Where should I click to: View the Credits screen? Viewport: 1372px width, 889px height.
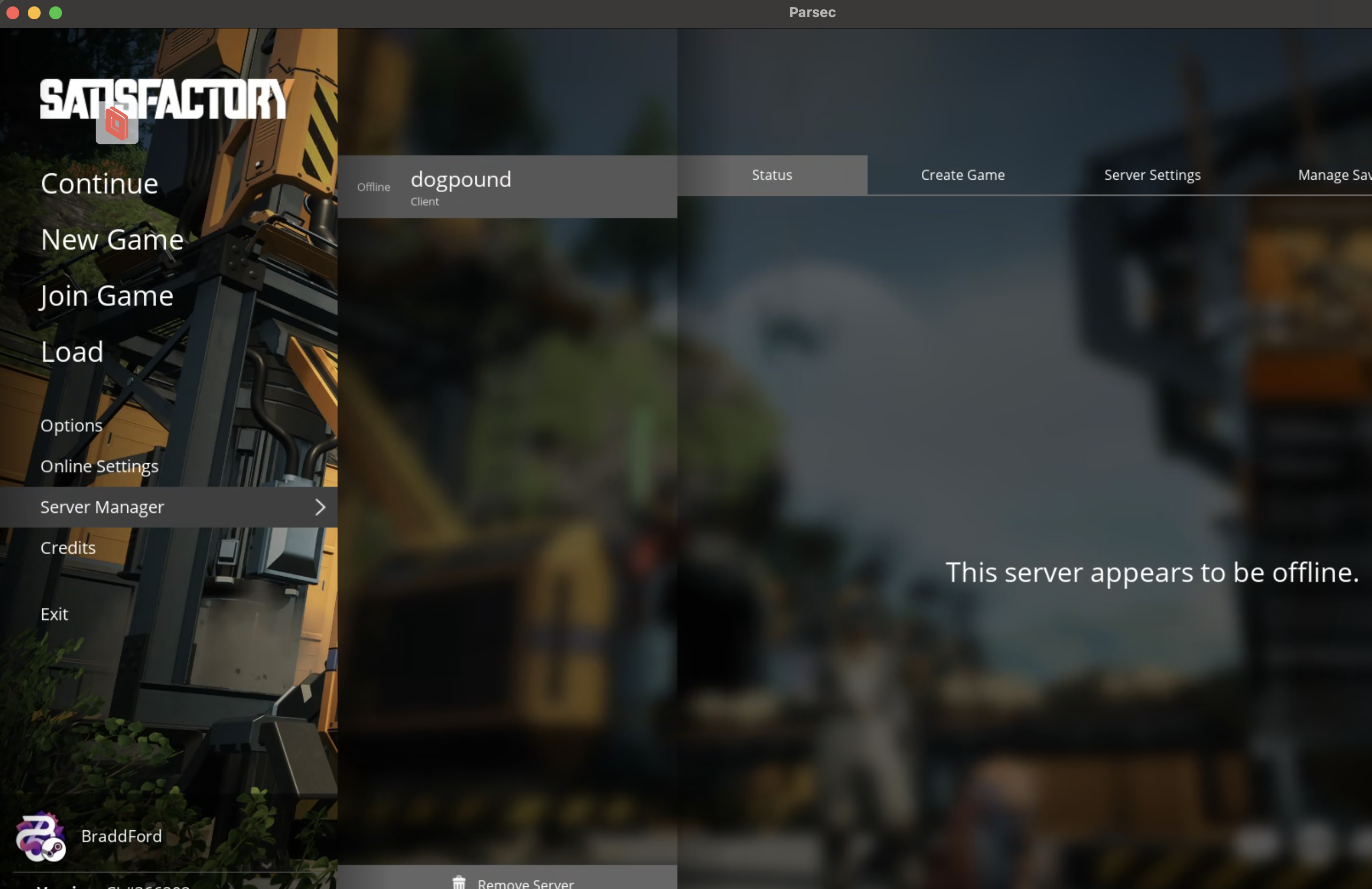[x=68, y=548]
